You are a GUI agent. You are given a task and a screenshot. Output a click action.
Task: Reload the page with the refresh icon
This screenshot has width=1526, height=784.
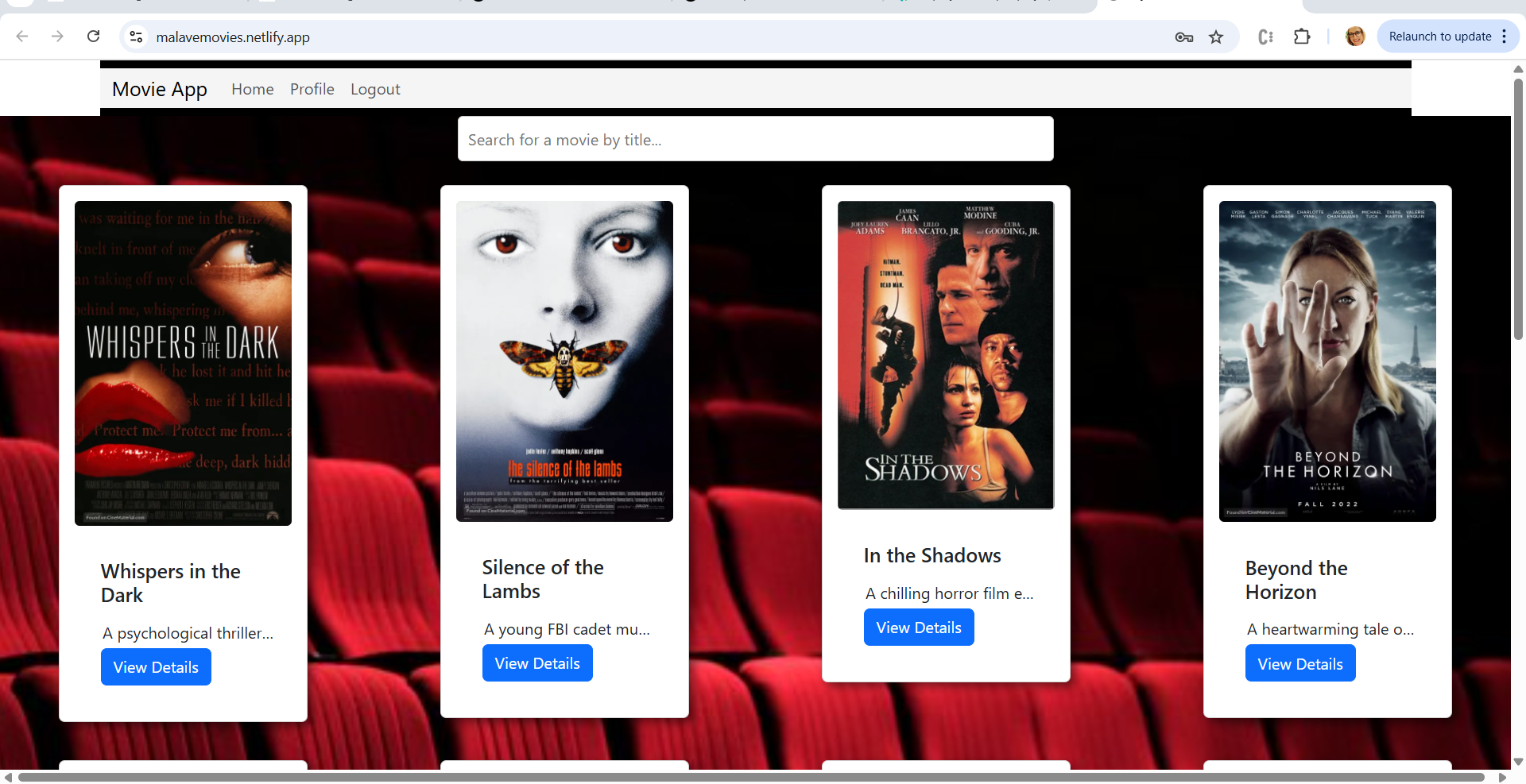coord(93,37)
